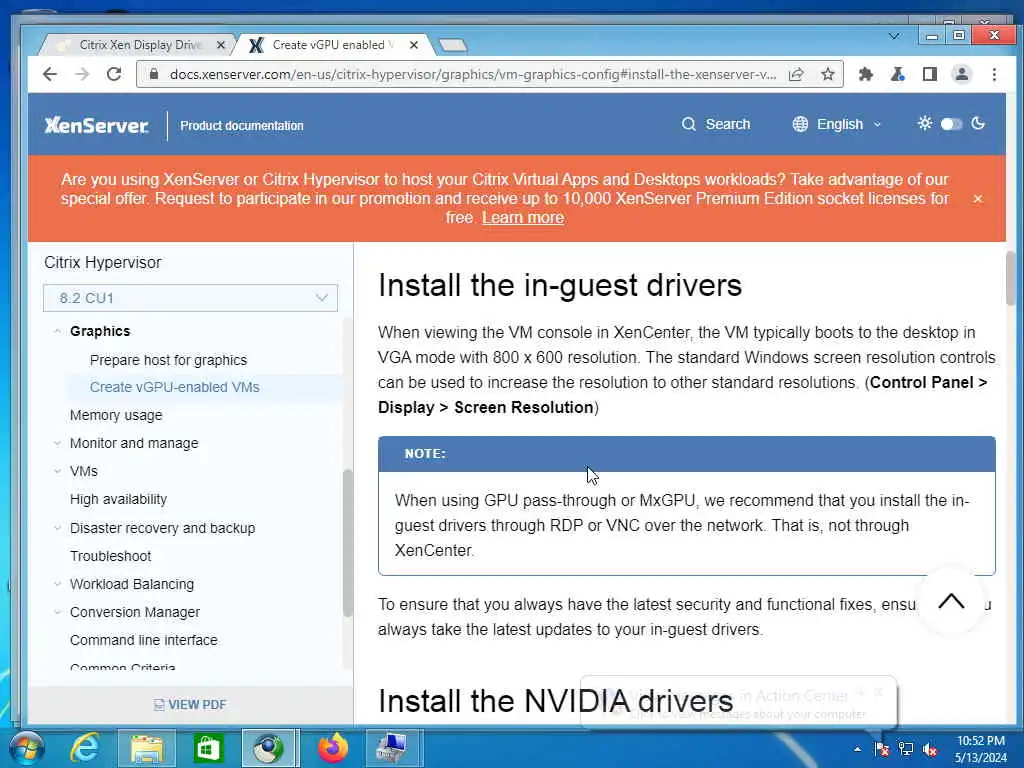Click the address bar URL field
This screenshot has height=768, width=1024.
472,74
